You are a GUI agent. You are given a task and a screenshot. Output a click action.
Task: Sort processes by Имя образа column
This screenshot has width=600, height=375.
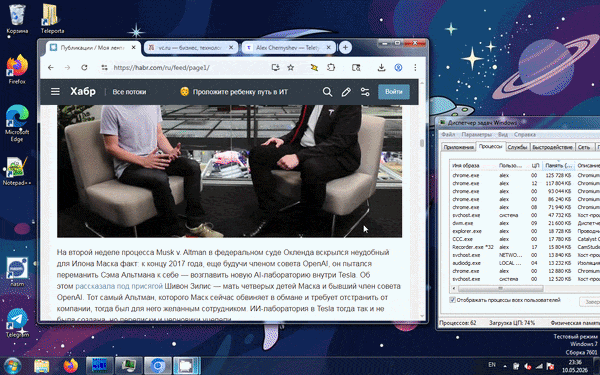point(473,165)
